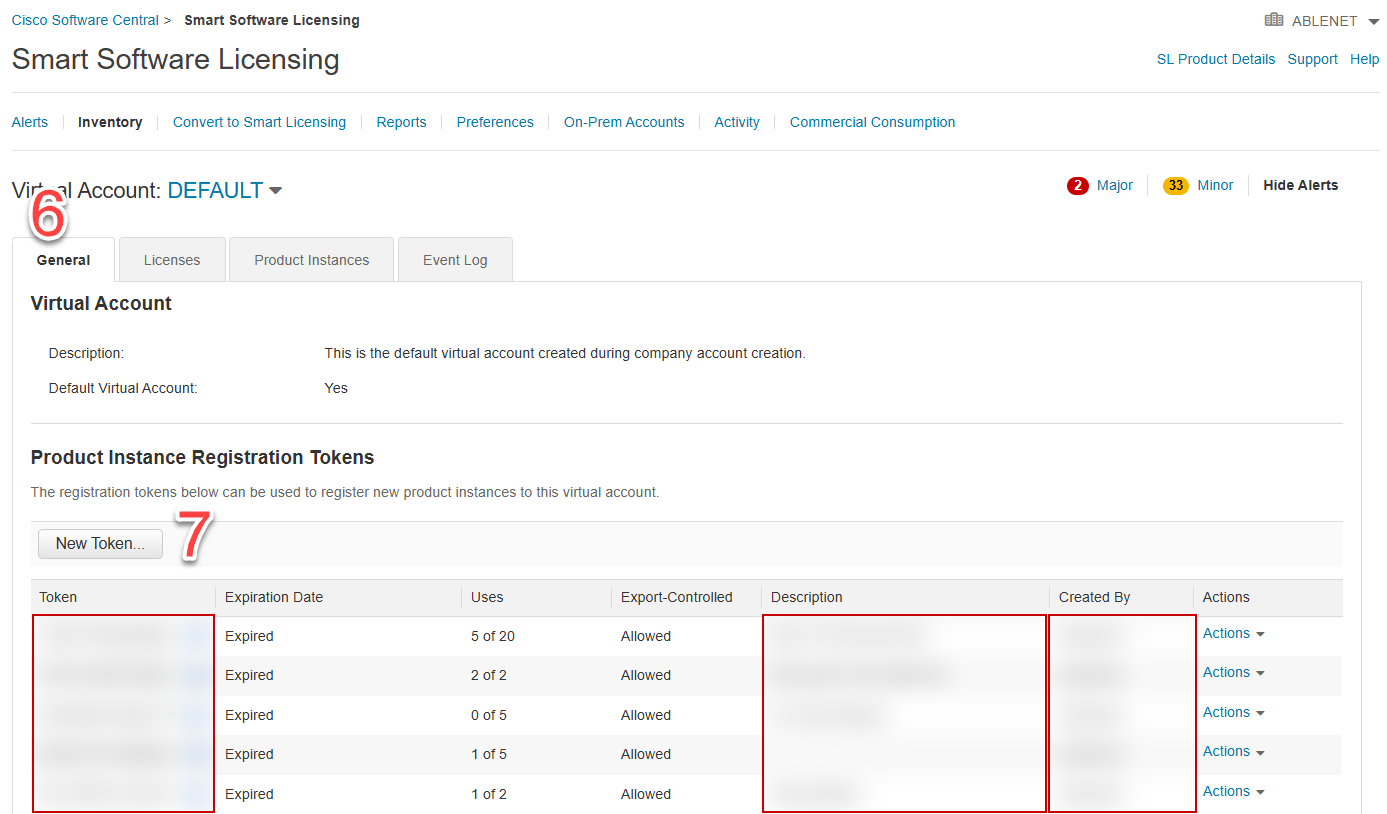
Task: Open Actions menu for the 1 of 2 token
Action: 1234,792
